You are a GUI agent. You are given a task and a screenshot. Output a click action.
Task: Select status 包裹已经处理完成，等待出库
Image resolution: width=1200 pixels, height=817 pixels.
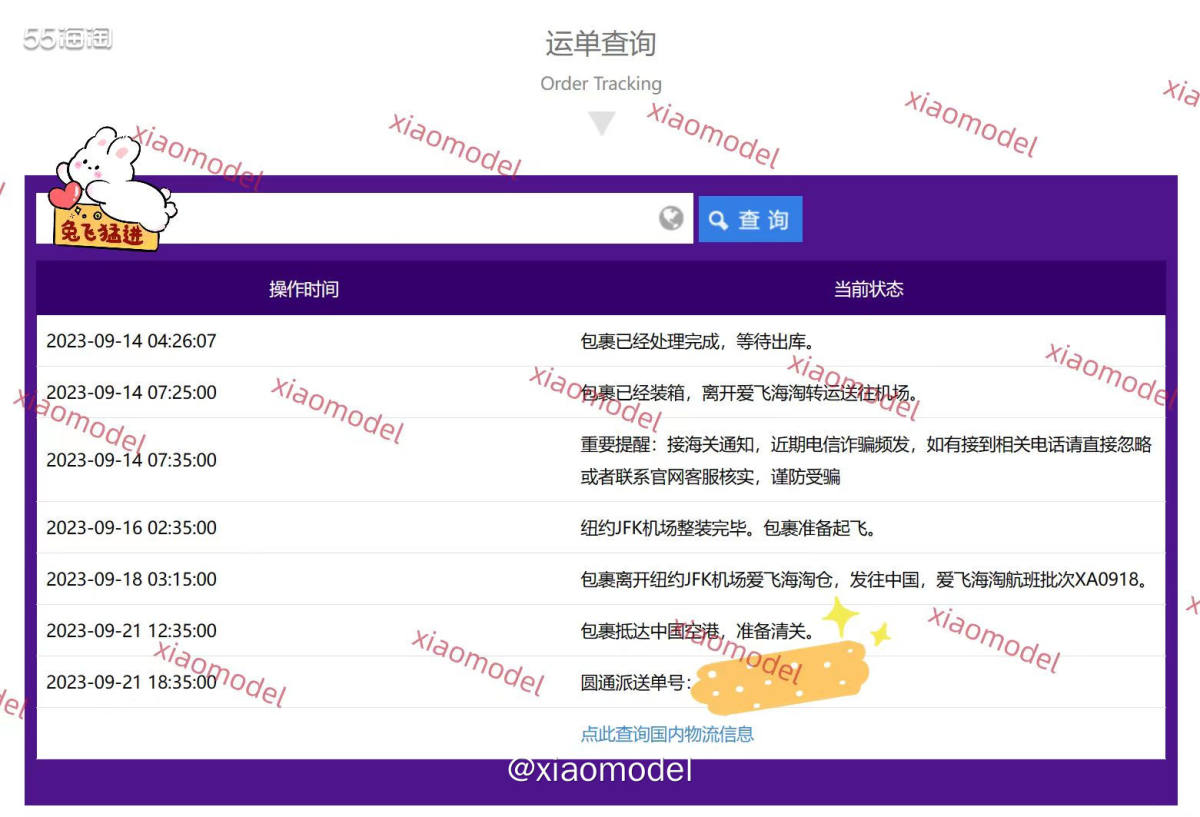click(x=698, y=341)
